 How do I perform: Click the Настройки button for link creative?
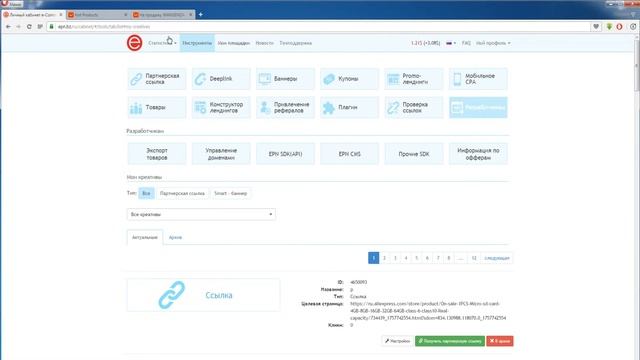tap(397, 341)
